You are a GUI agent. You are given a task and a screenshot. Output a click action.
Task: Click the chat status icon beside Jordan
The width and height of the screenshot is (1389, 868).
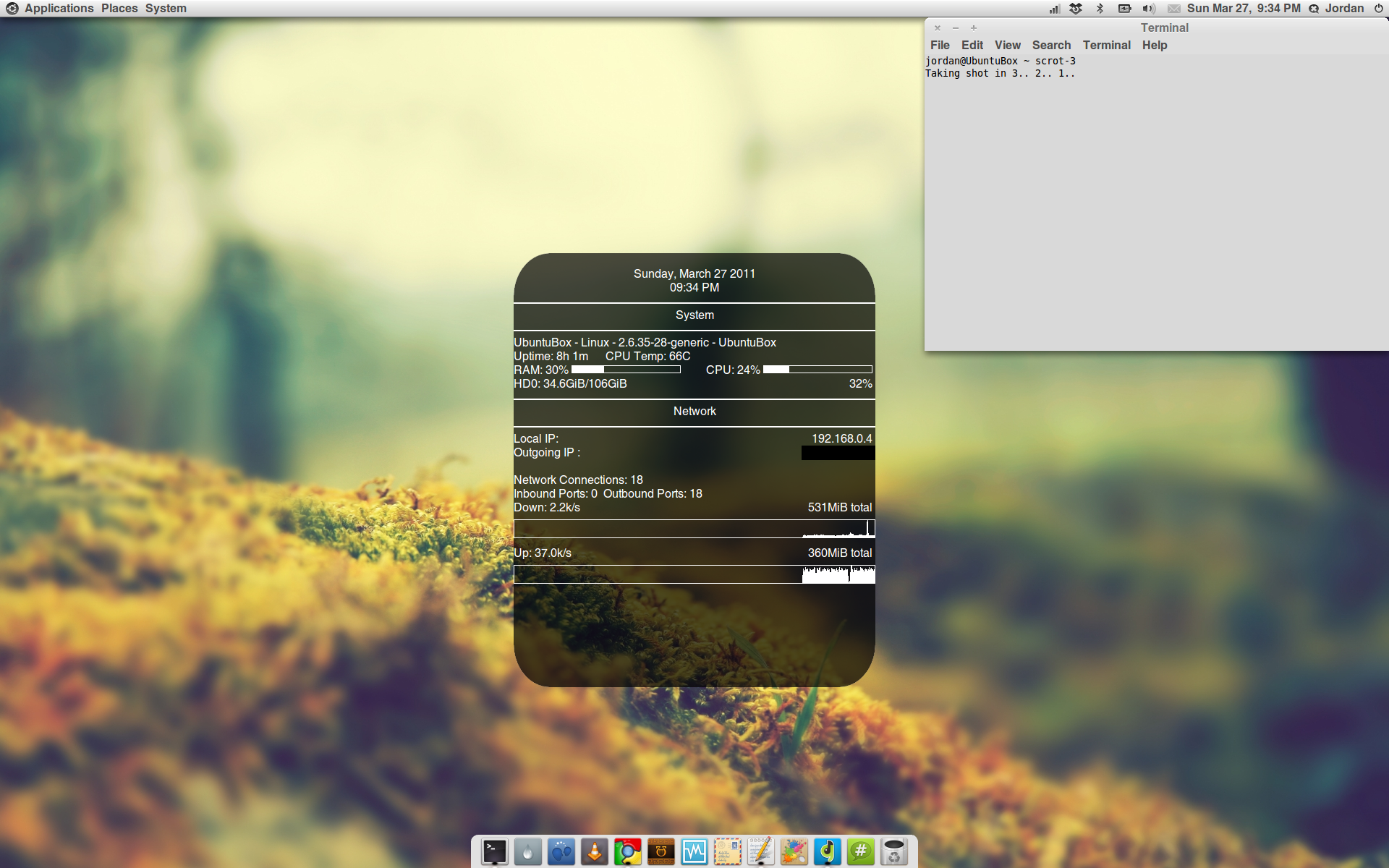pos(1314,9)
